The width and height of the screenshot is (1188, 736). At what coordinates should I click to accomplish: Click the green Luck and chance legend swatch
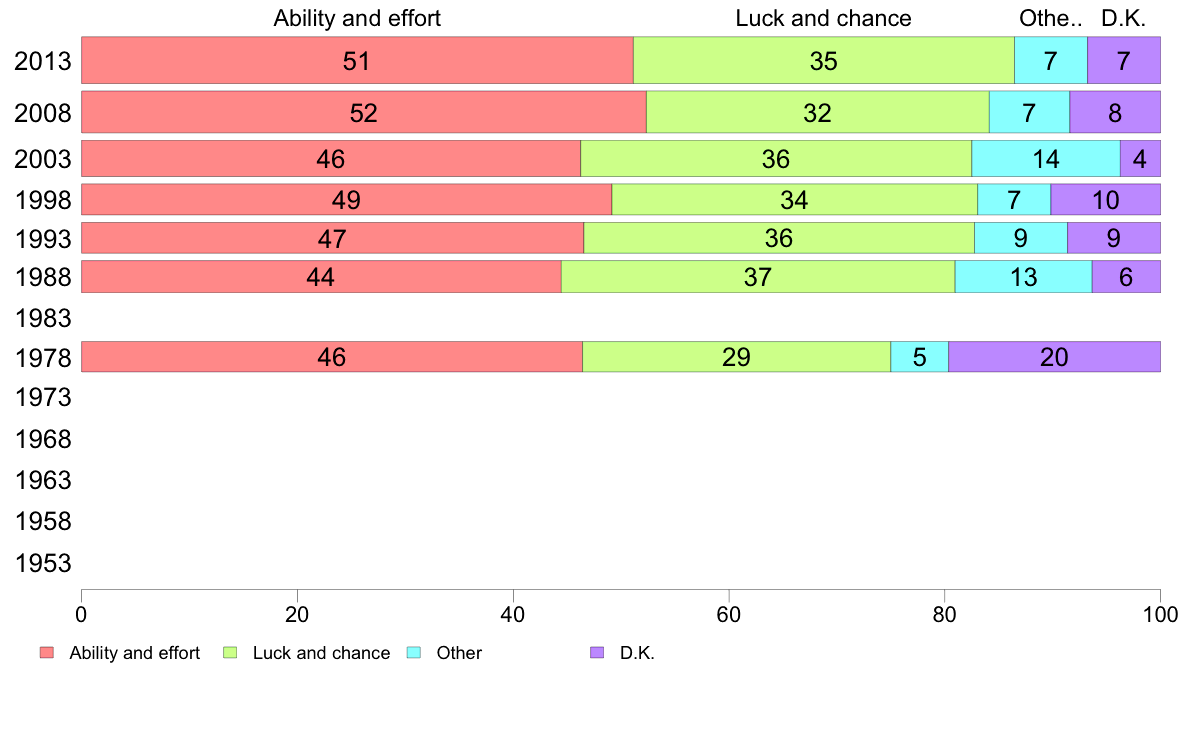tap(230, 653)
